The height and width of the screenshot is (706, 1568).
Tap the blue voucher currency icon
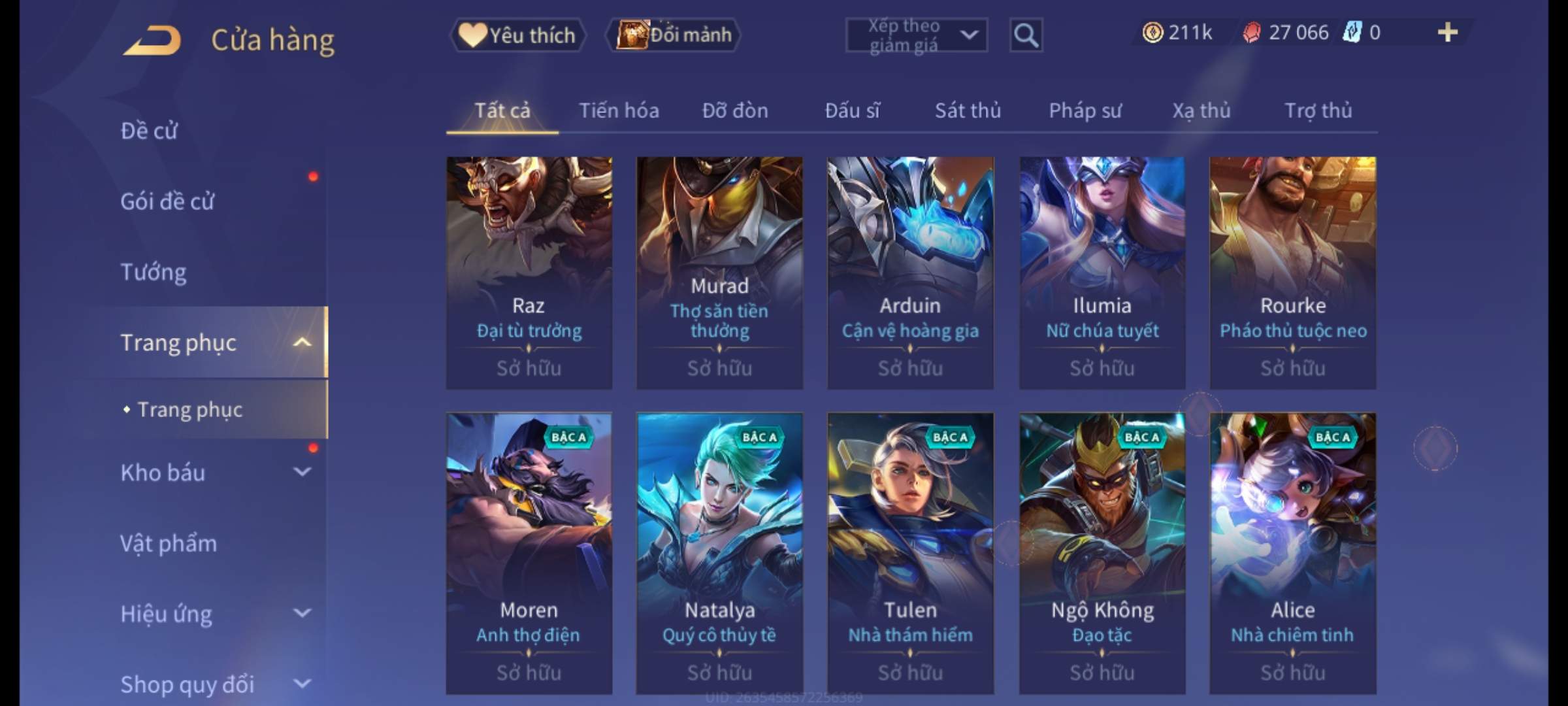point(1351,32)
